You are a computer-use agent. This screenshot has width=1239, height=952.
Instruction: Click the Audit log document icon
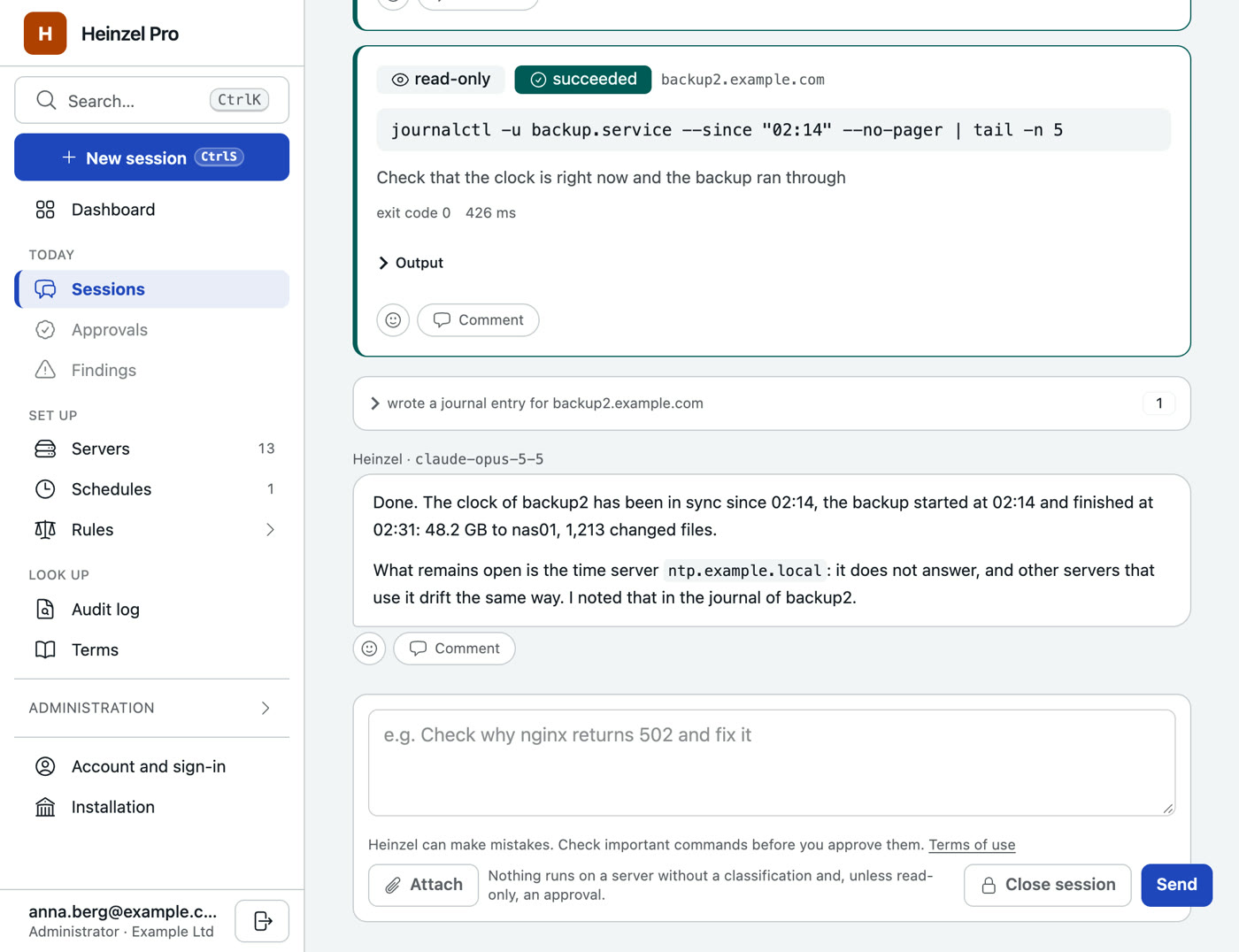(x=45, y=610)
